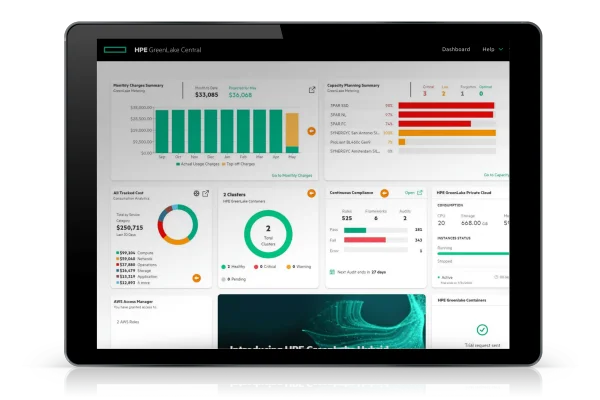Viewport: 600px width, 400px height.
Task: Click Next Audit ends in 27 days
Action: coord(362,272)
